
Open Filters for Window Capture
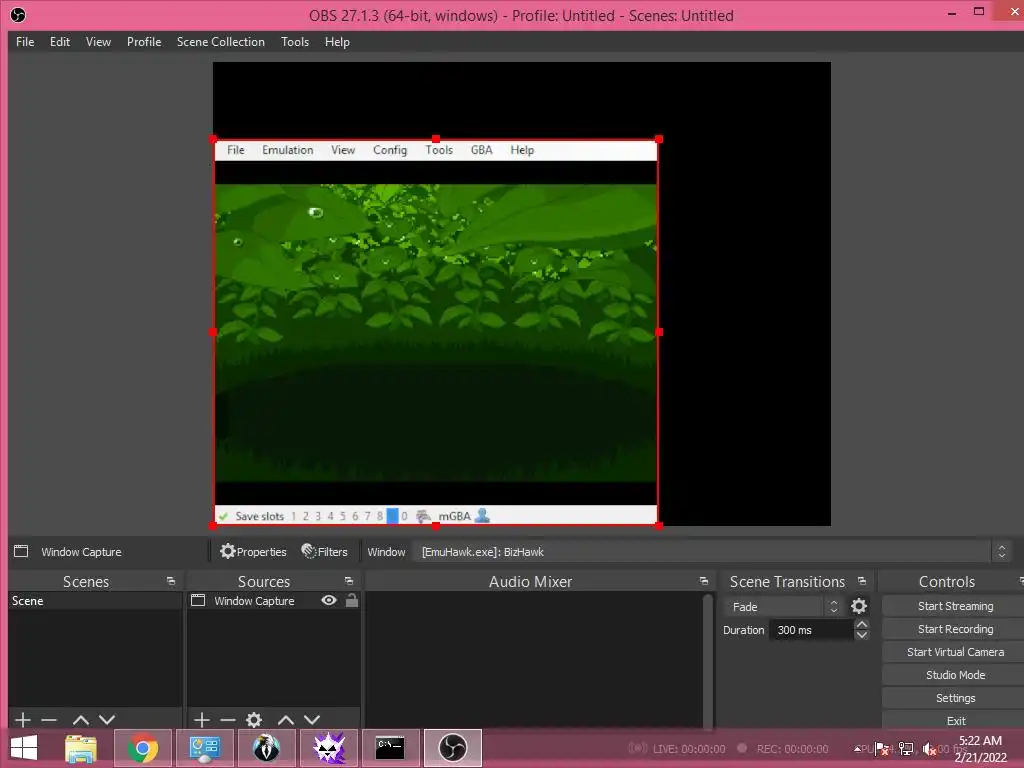point(325,552)
